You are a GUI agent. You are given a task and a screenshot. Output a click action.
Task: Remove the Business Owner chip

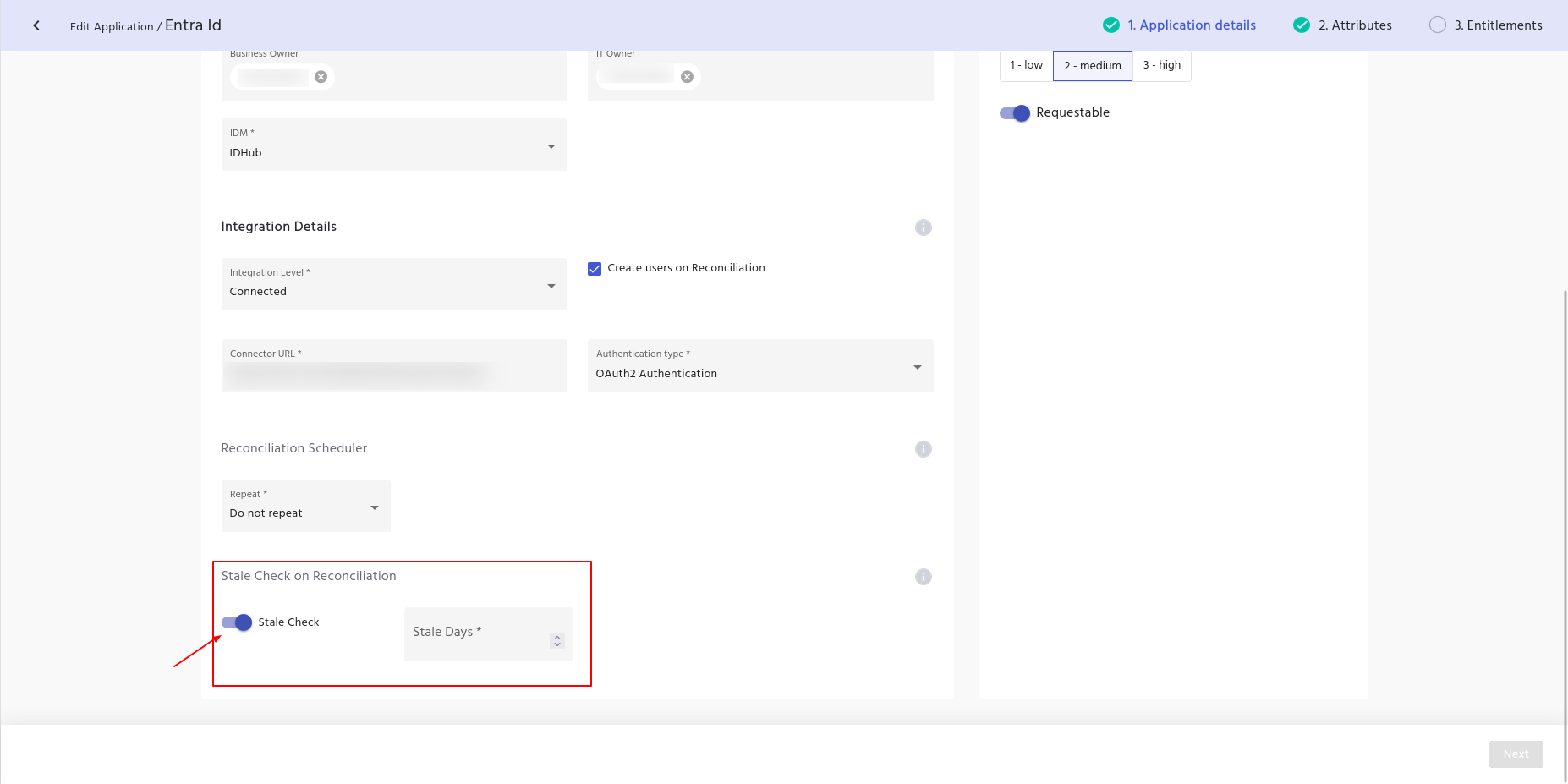(x=321, y=77)
